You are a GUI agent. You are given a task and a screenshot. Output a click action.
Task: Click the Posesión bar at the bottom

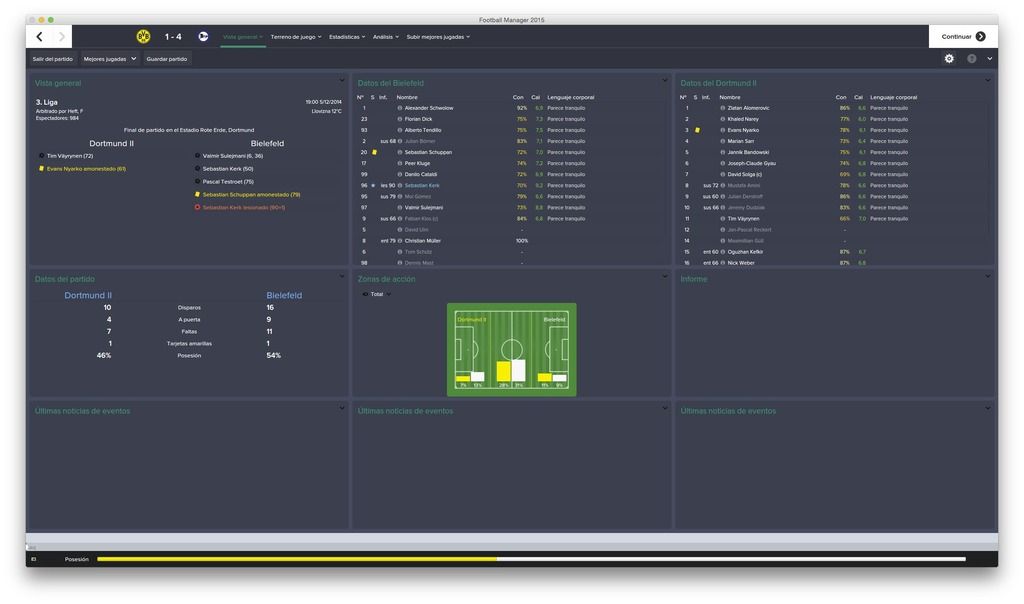[531, 559]
